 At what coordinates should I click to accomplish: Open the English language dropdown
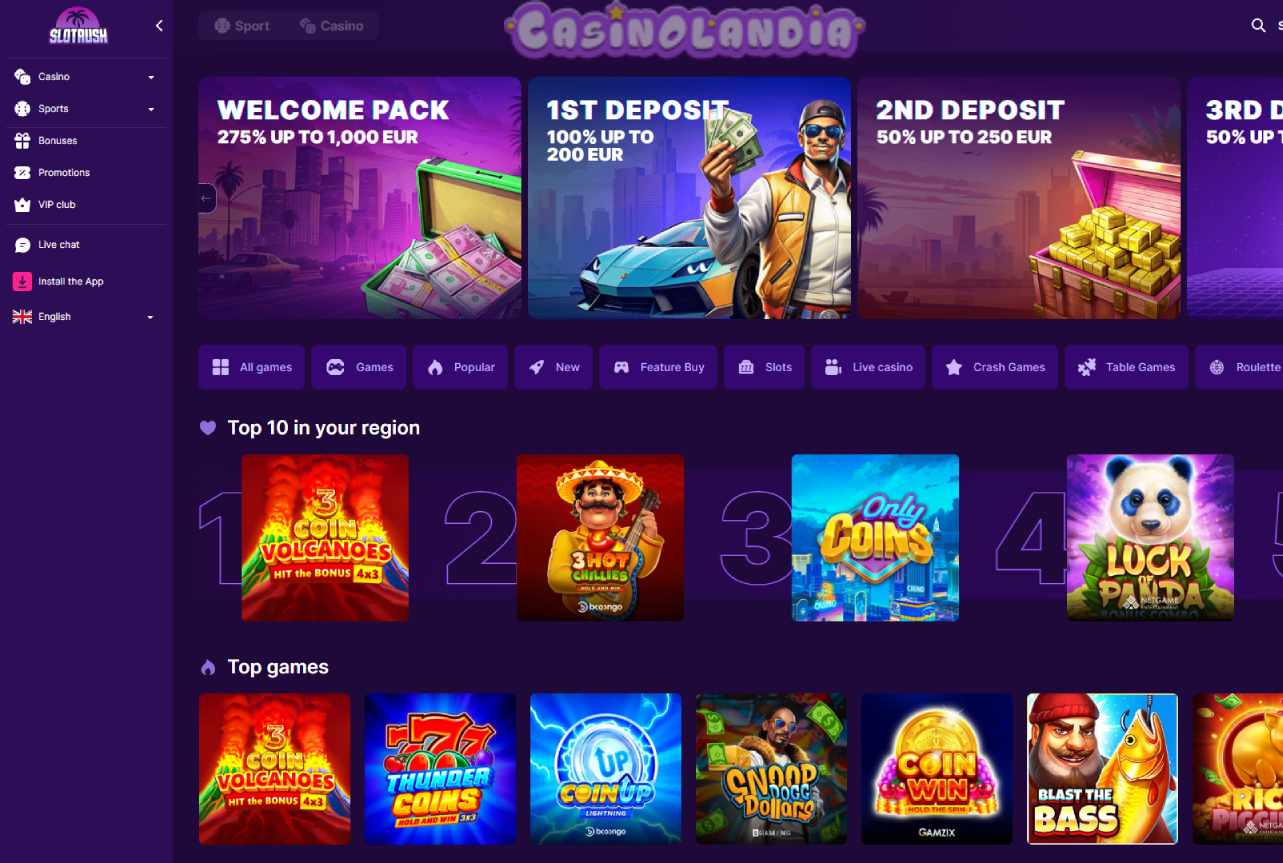point(86,317)
